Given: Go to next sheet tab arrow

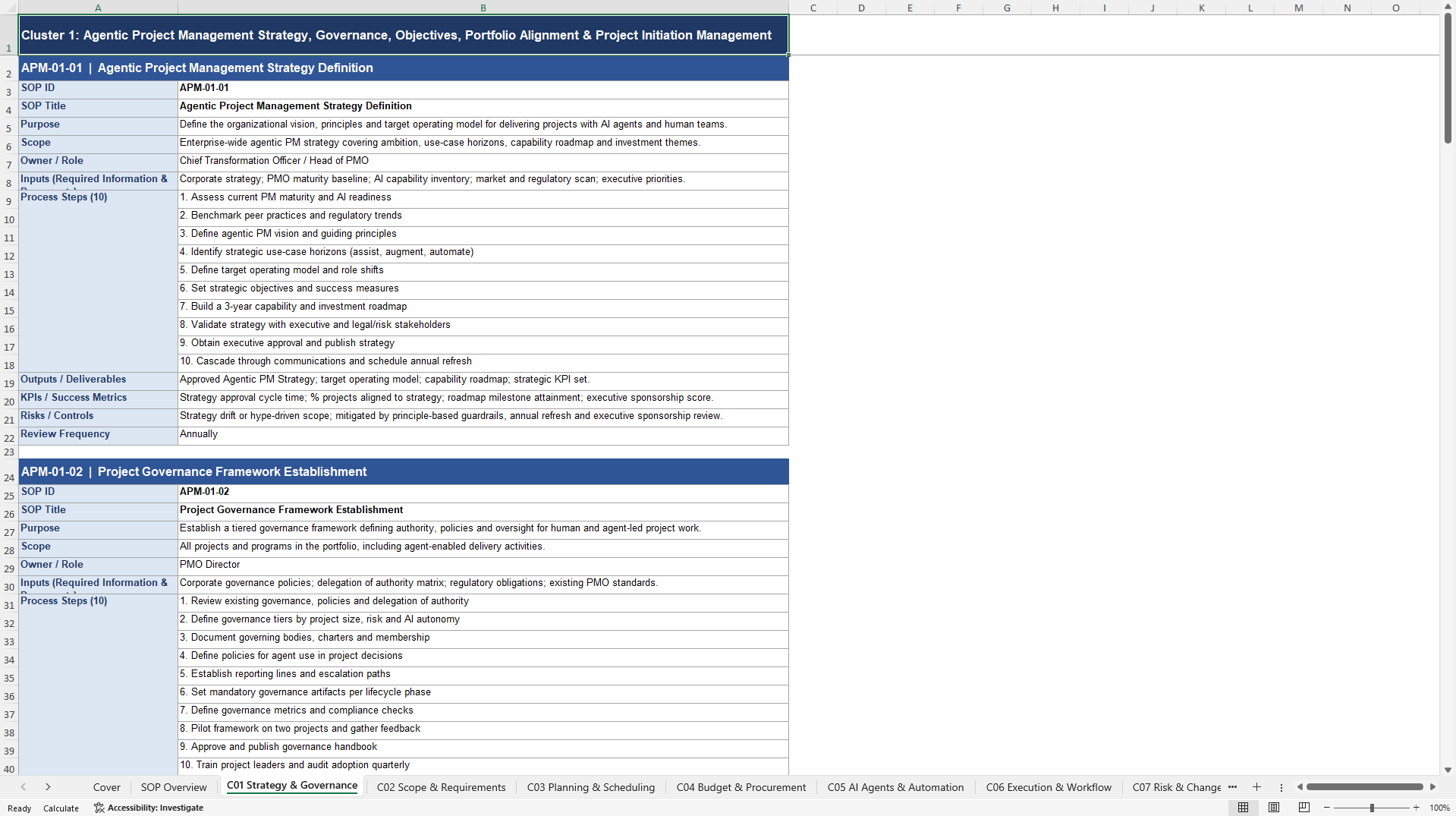Looking at the screenshot, I should click(x=48, y=787).
